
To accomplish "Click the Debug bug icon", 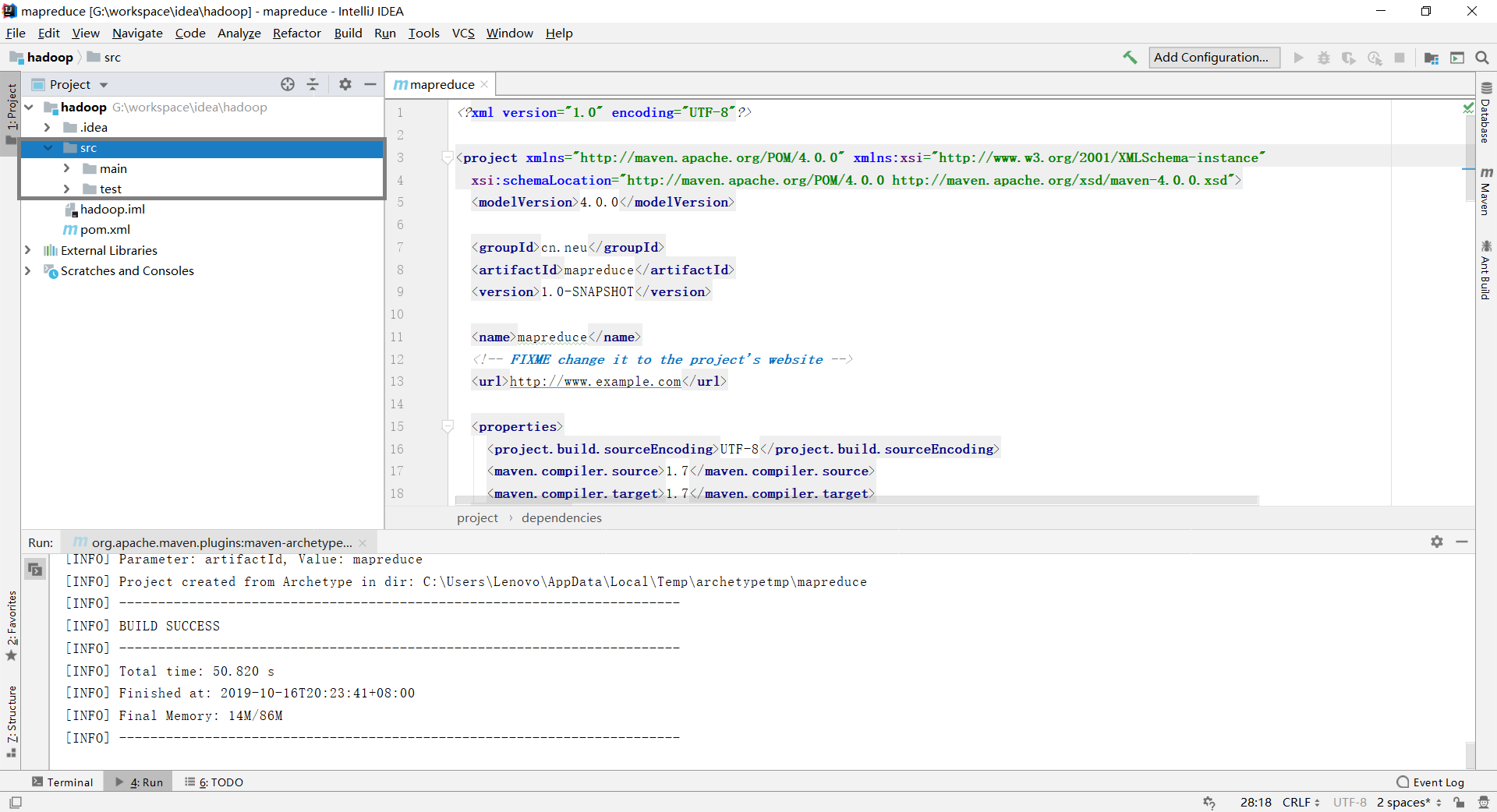I will 1324,58.
